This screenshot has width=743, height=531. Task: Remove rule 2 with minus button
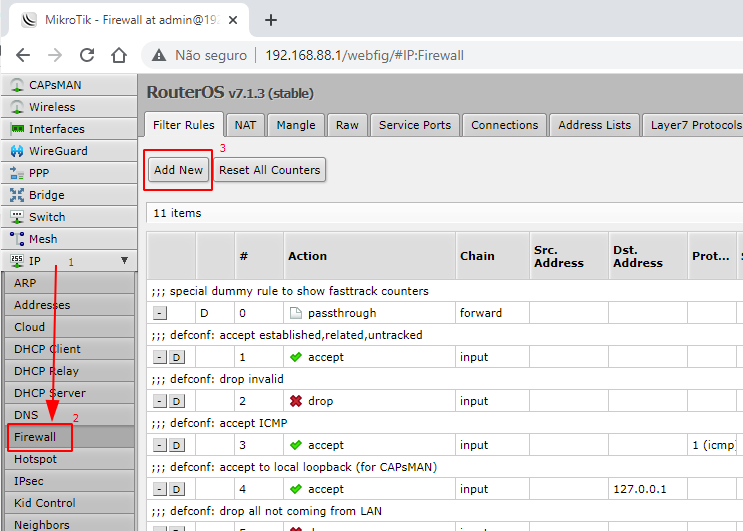click(x=160, y=401)
